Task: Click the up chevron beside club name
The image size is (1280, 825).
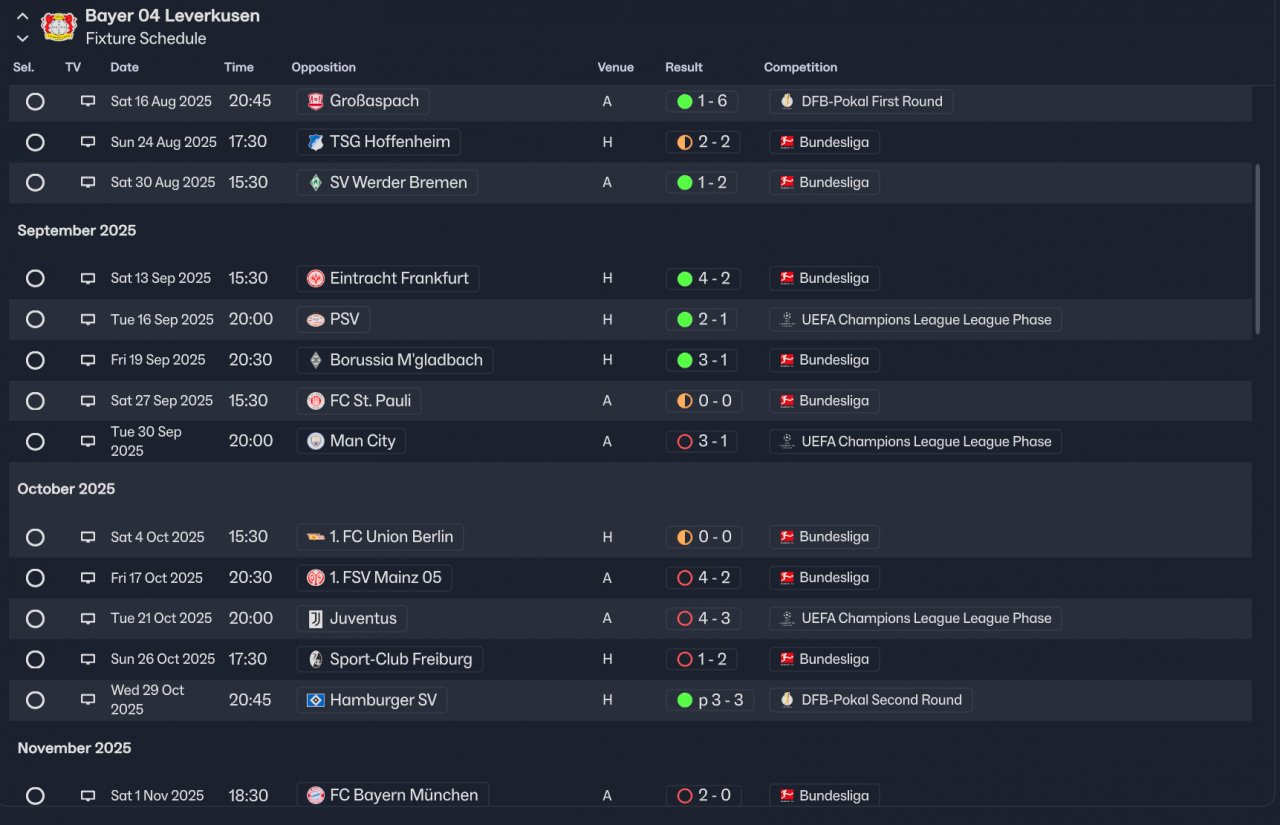Action: click(22, 16)
